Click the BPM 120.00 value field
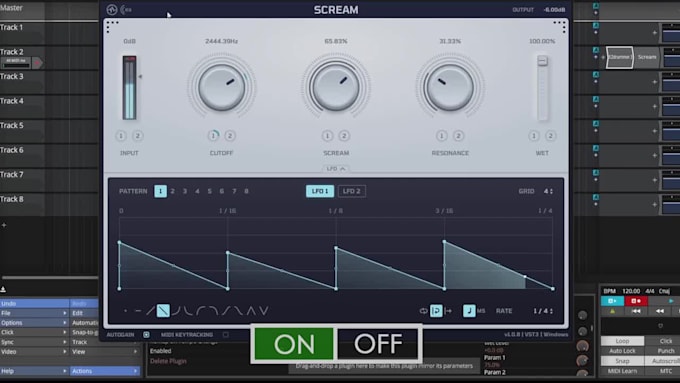 point(631,291)
